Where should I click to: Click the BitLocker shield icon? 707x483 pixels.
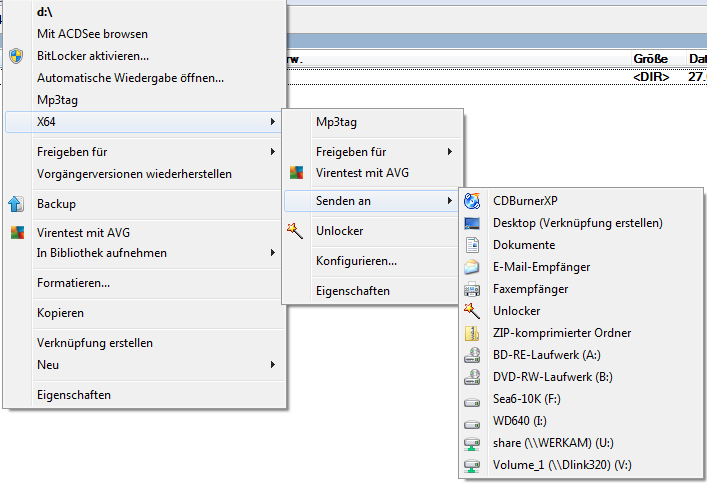16,56
